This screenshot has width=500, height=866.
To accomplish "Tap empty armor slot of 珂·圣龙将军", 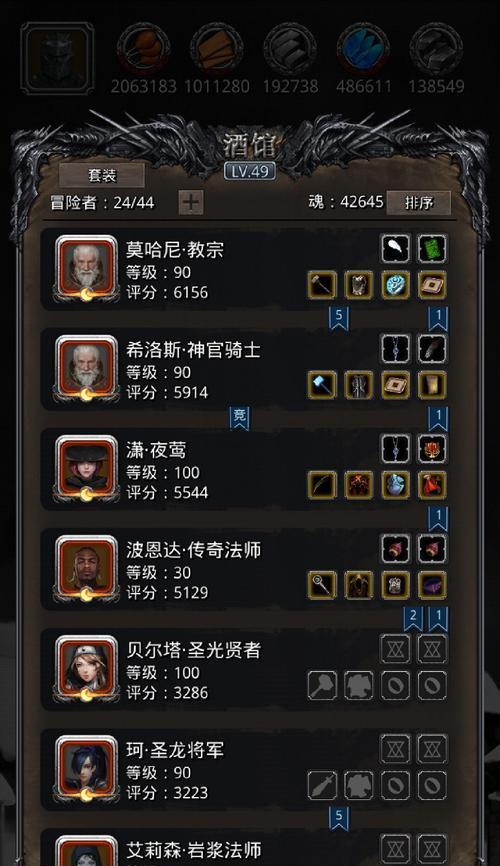I will [359, 785].
